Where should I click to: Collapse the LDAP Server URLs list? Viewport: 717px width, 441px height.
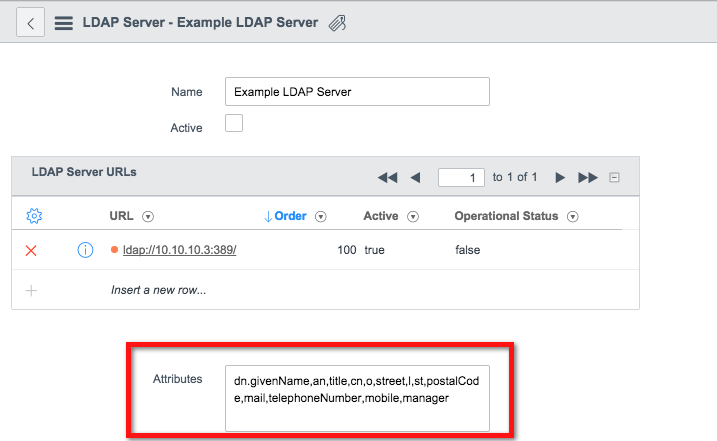pos(614,177)
